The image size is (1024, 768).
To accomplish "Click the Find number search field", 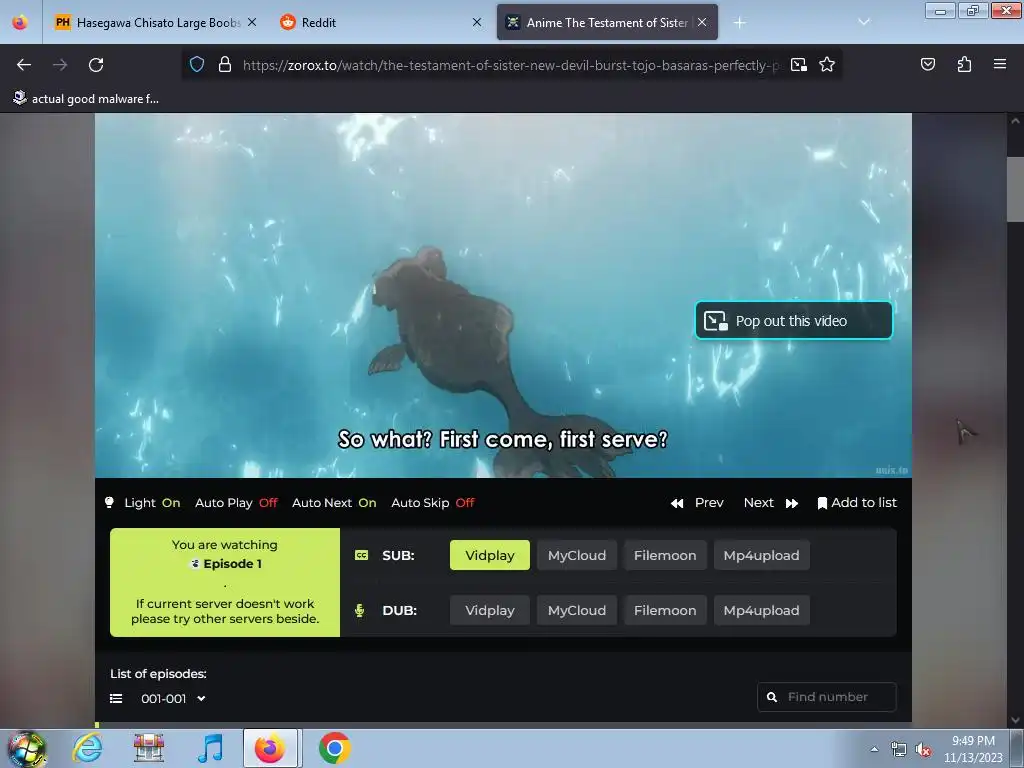I will pyautogui.click(x=827, y=697).
